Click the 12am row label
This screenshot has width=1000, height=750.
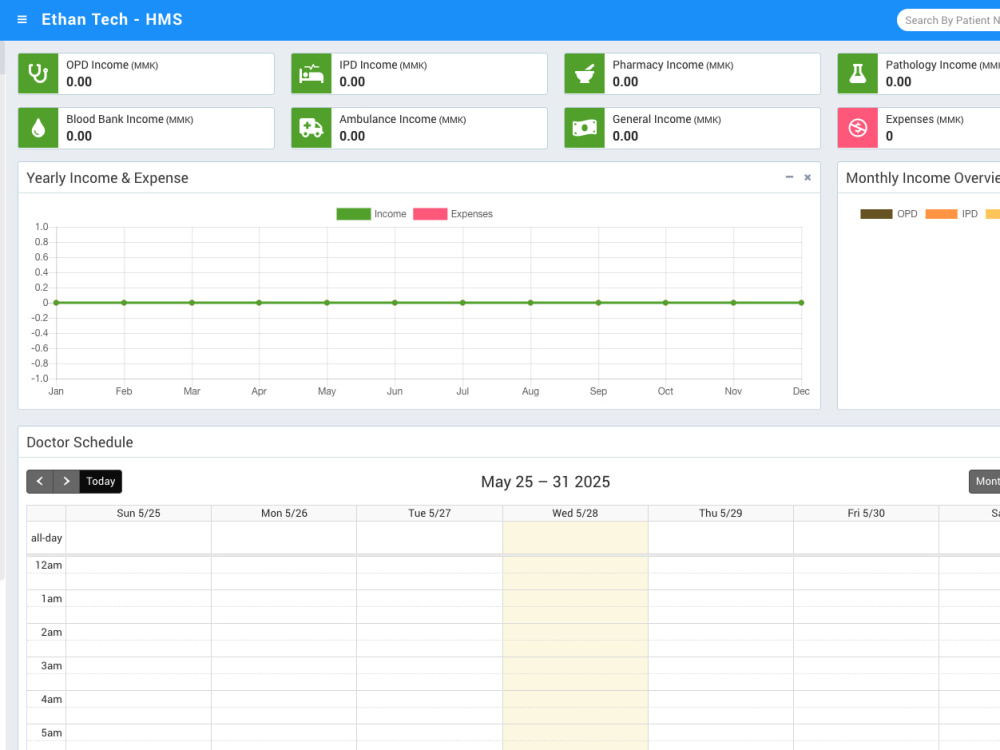(48, 565)
